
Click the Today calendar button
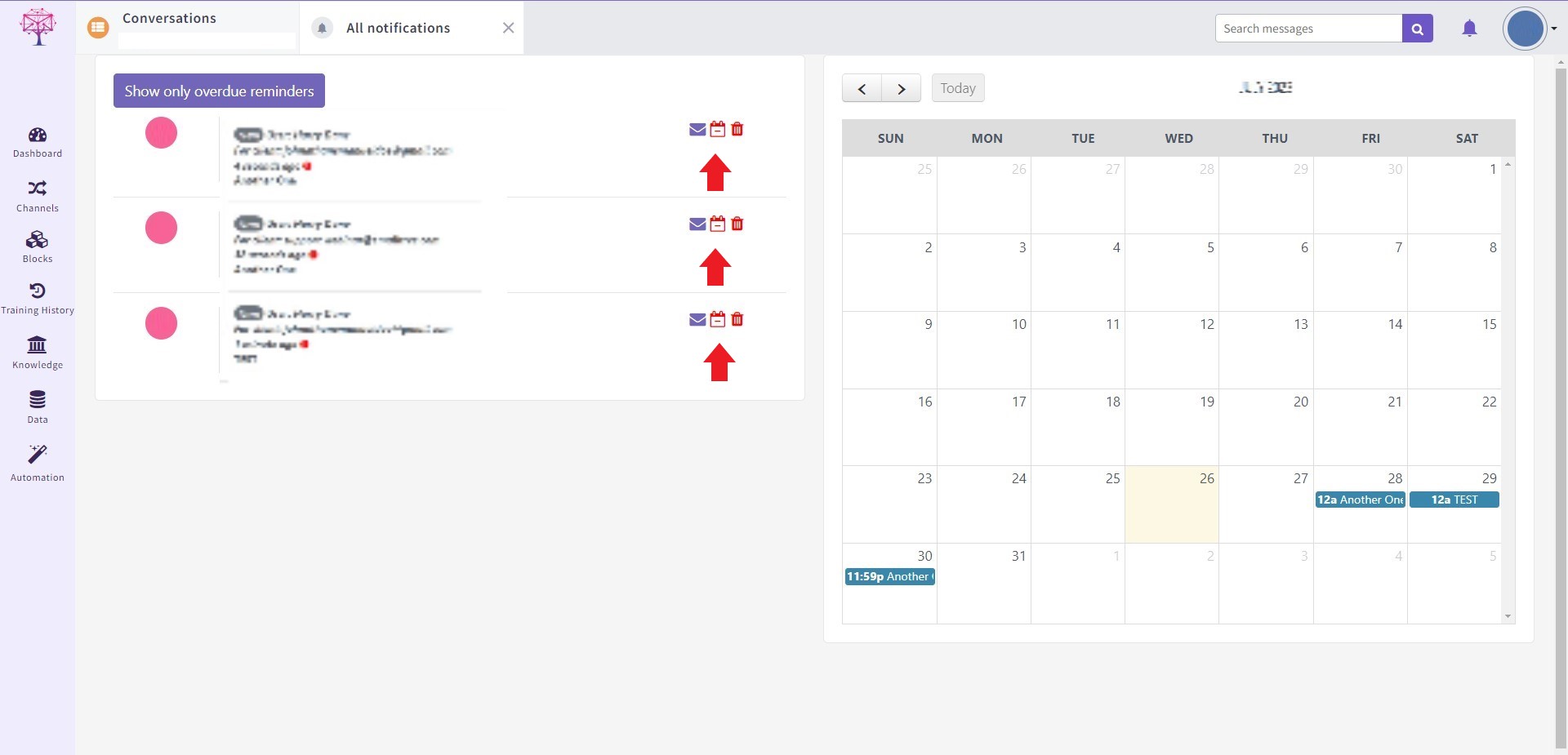pyautogui.click(x=958, y=88)
